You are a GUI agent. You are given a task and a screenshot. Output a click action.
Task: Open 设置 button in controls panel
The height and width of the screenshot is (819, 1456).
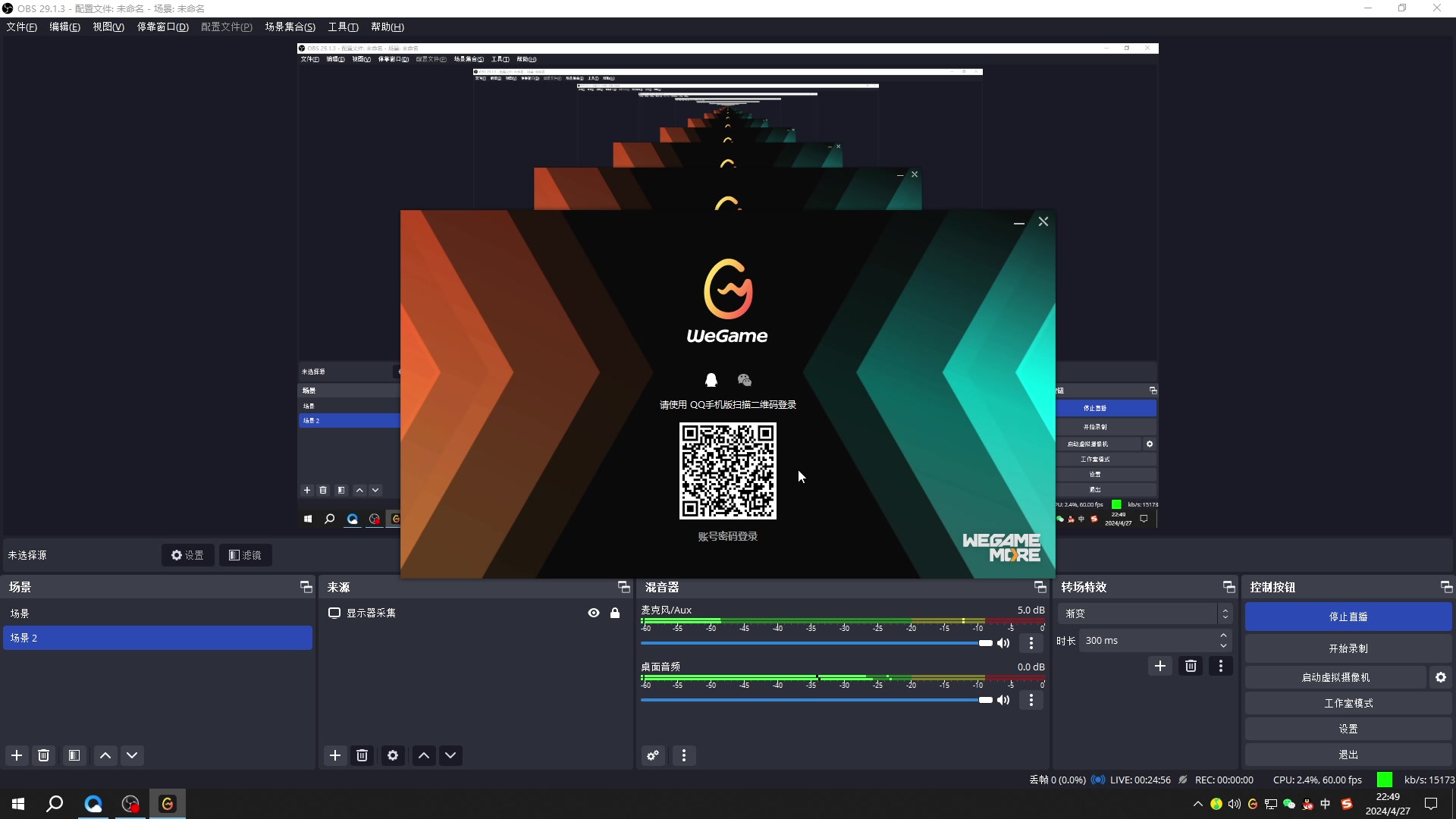(1348, 729)
